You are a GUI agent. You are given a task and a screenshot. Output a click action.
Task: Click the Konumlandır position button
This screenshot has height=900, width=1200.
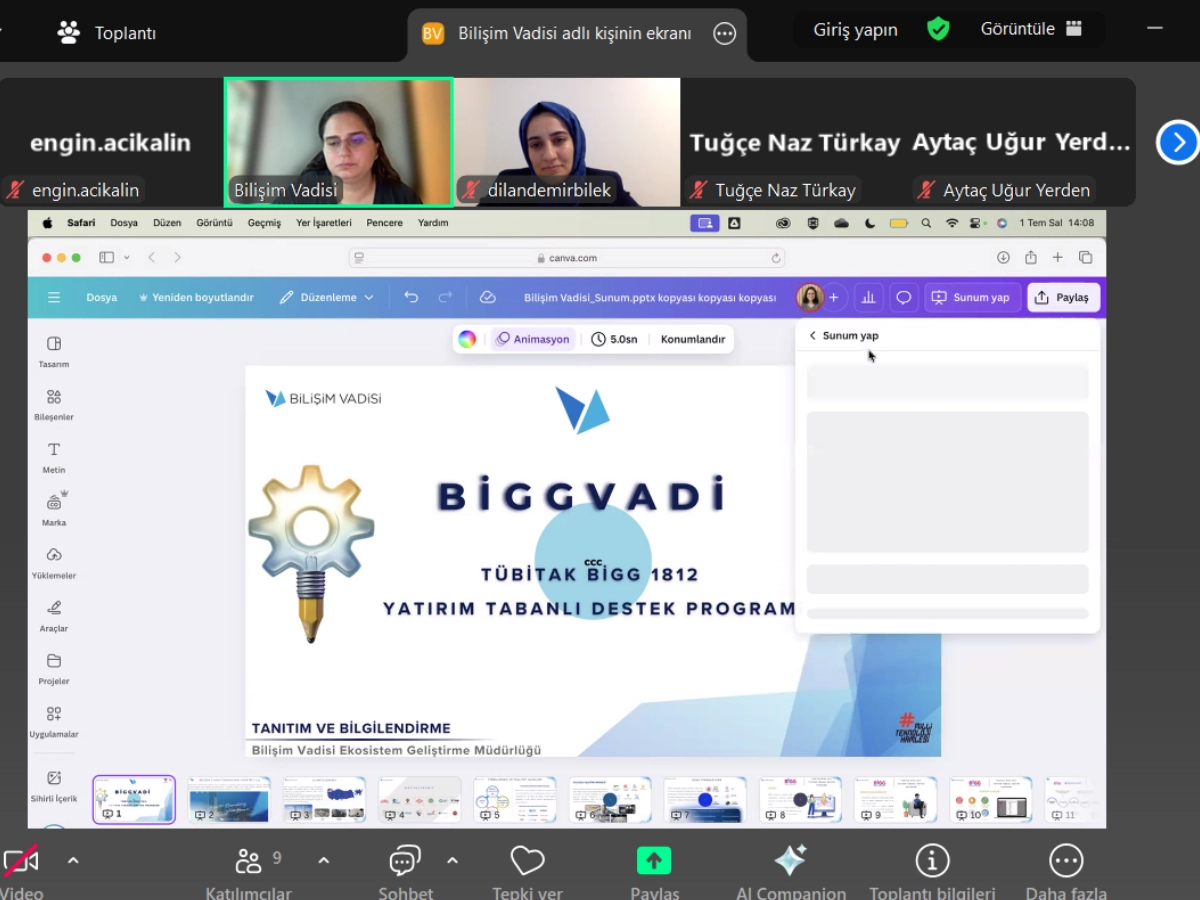click(x=692, y=339)
